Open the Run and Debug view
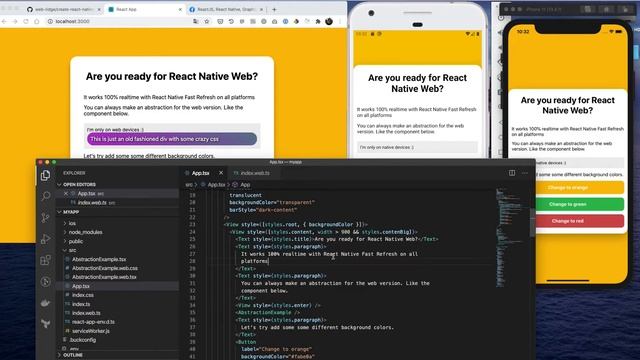This screenshot has height=360, width=640. [45, 239]
